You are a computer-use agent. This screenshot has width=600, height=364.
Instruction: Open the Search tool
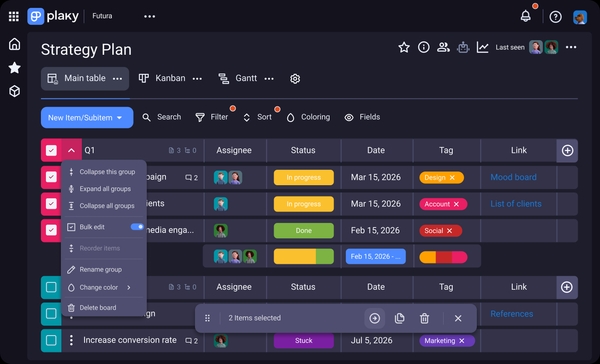click(161, 117)
